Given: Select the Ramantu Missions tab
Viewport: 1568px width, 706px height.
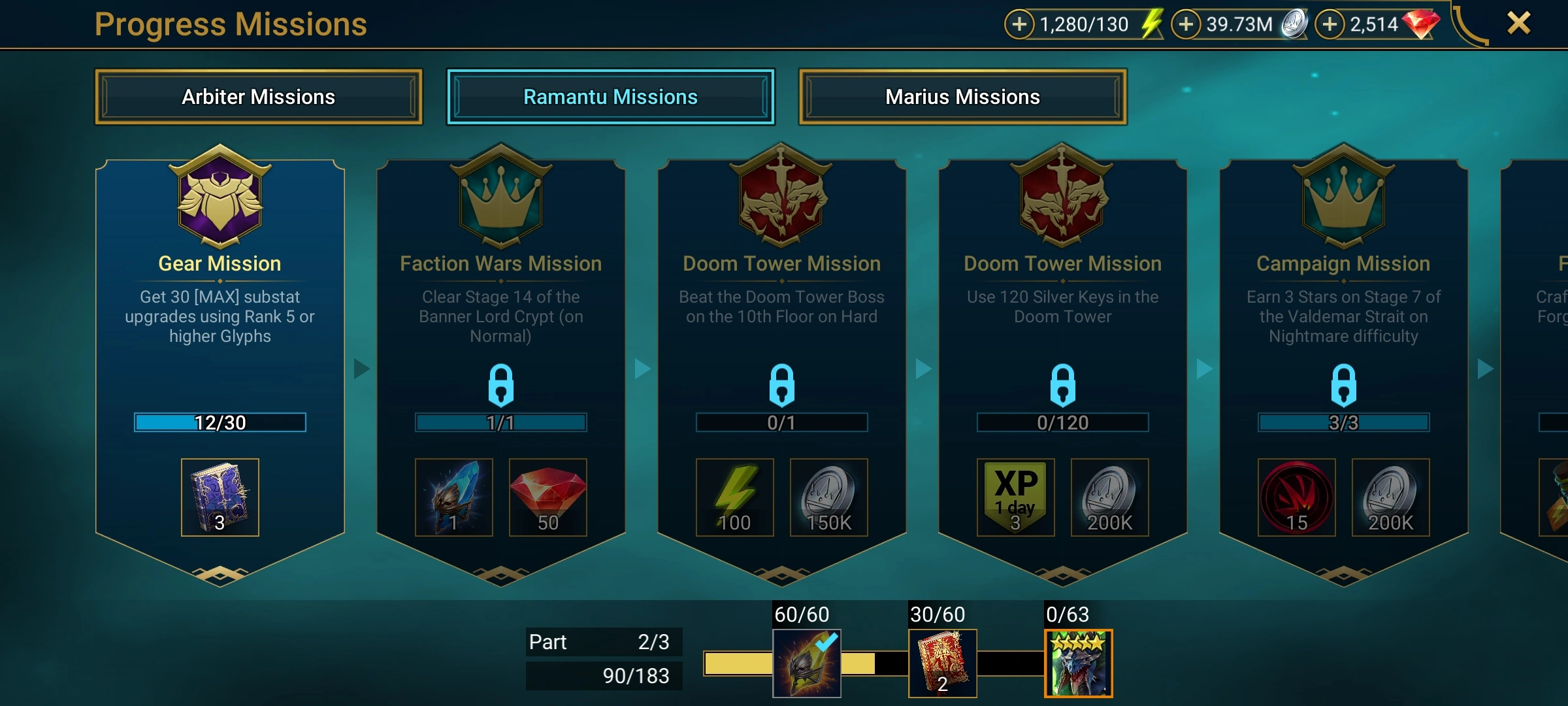Looking at the screenshot, I should click(x=611, y=97).
